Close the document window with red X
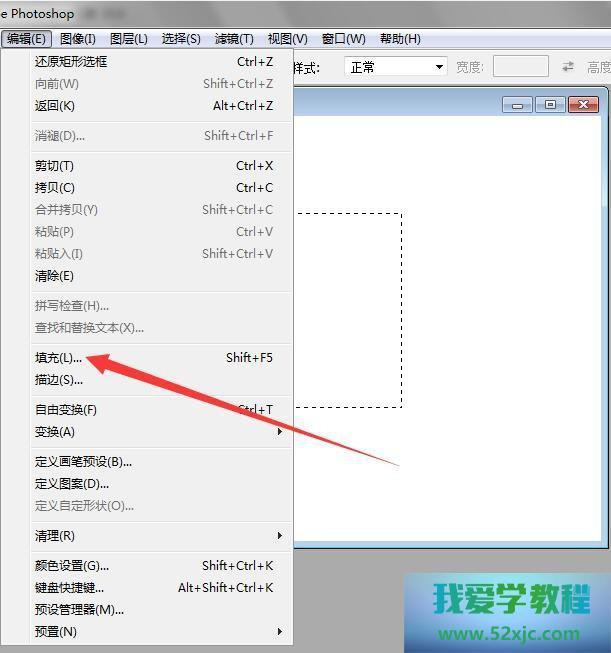Screen dimensions: 611x653 click(x=583, y=105)
